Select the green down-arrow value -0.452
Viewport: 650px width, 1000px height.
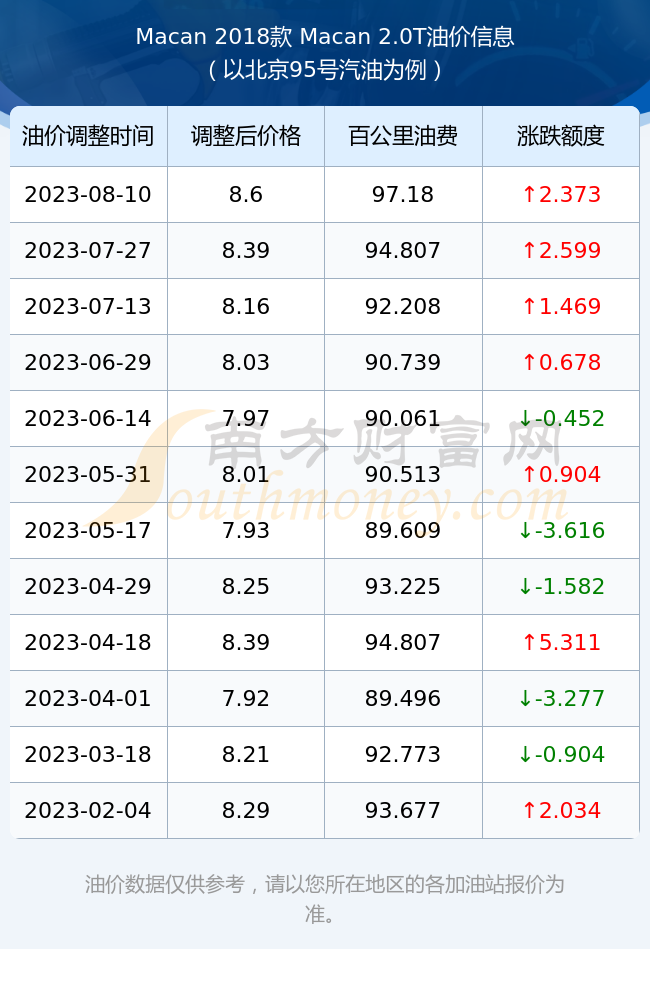tap(561, 418)
